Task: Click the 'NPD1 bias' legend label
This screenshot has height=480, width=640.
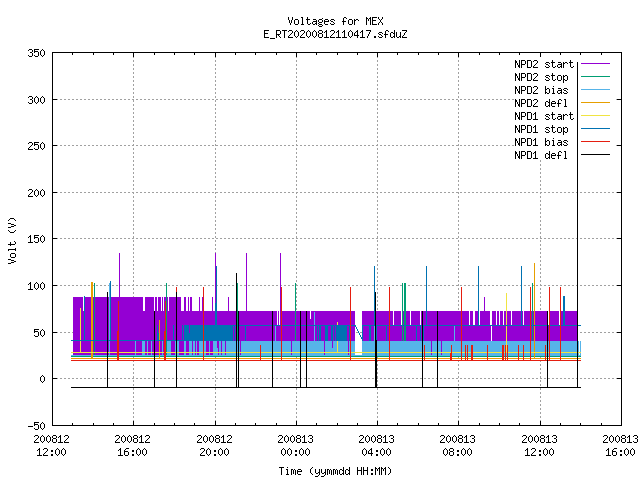Action: 541,142
